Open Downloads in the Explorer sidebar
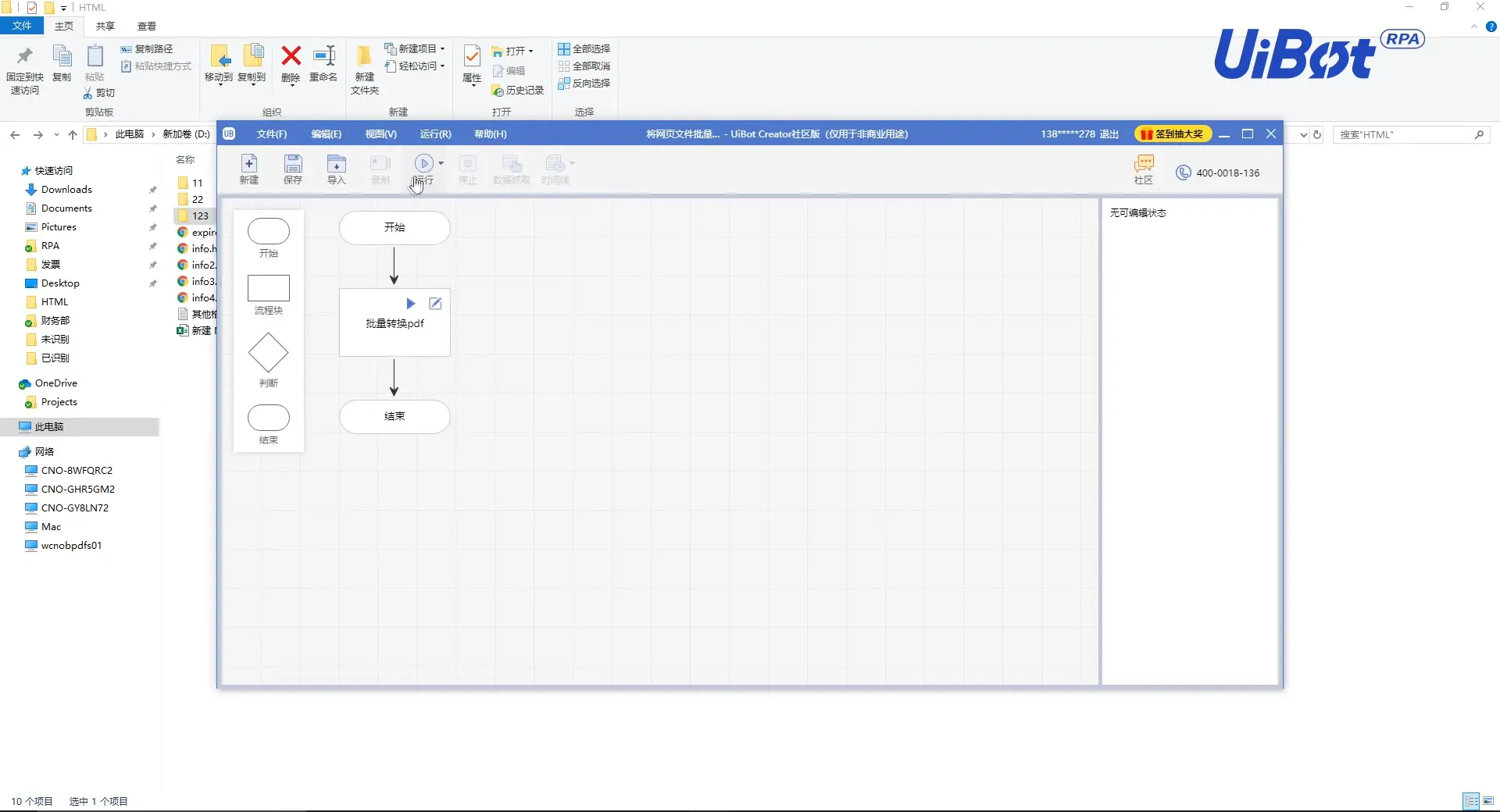This screenshot has width=1500, height=812. tap(66, 190)
